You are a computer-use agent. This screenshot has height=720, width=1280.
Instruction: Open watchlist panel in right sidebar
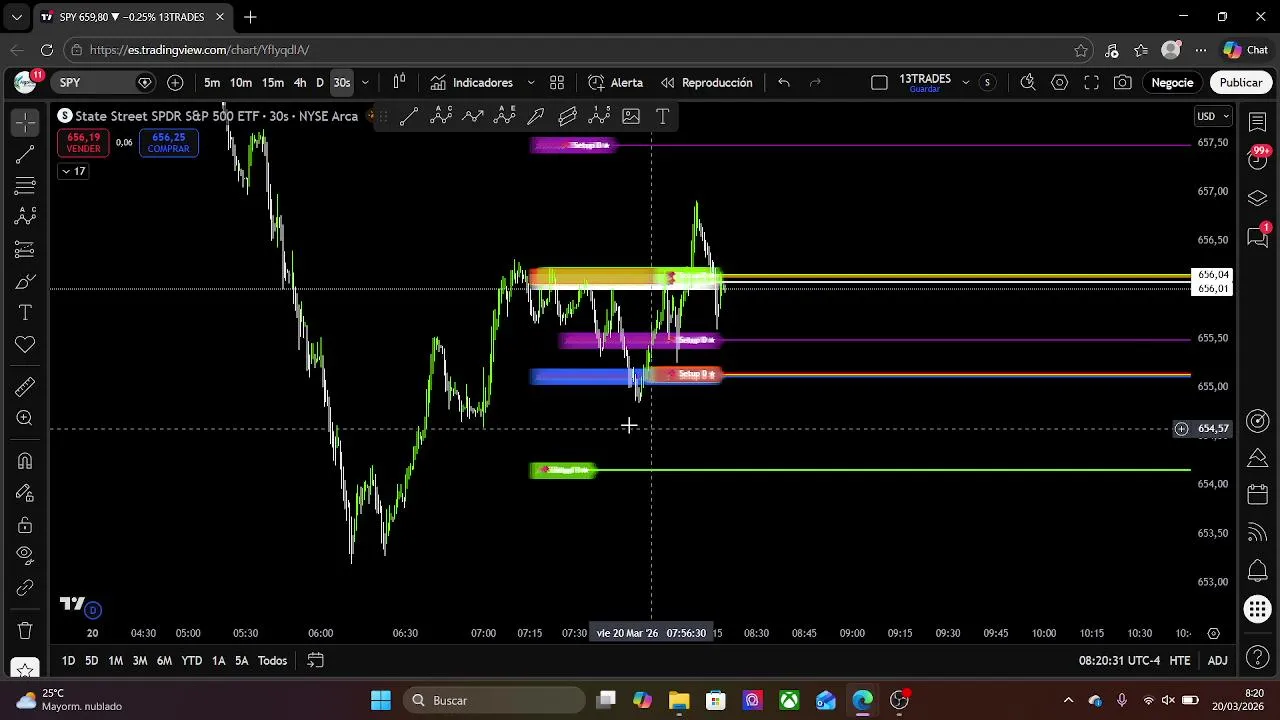coord(1258,122)
